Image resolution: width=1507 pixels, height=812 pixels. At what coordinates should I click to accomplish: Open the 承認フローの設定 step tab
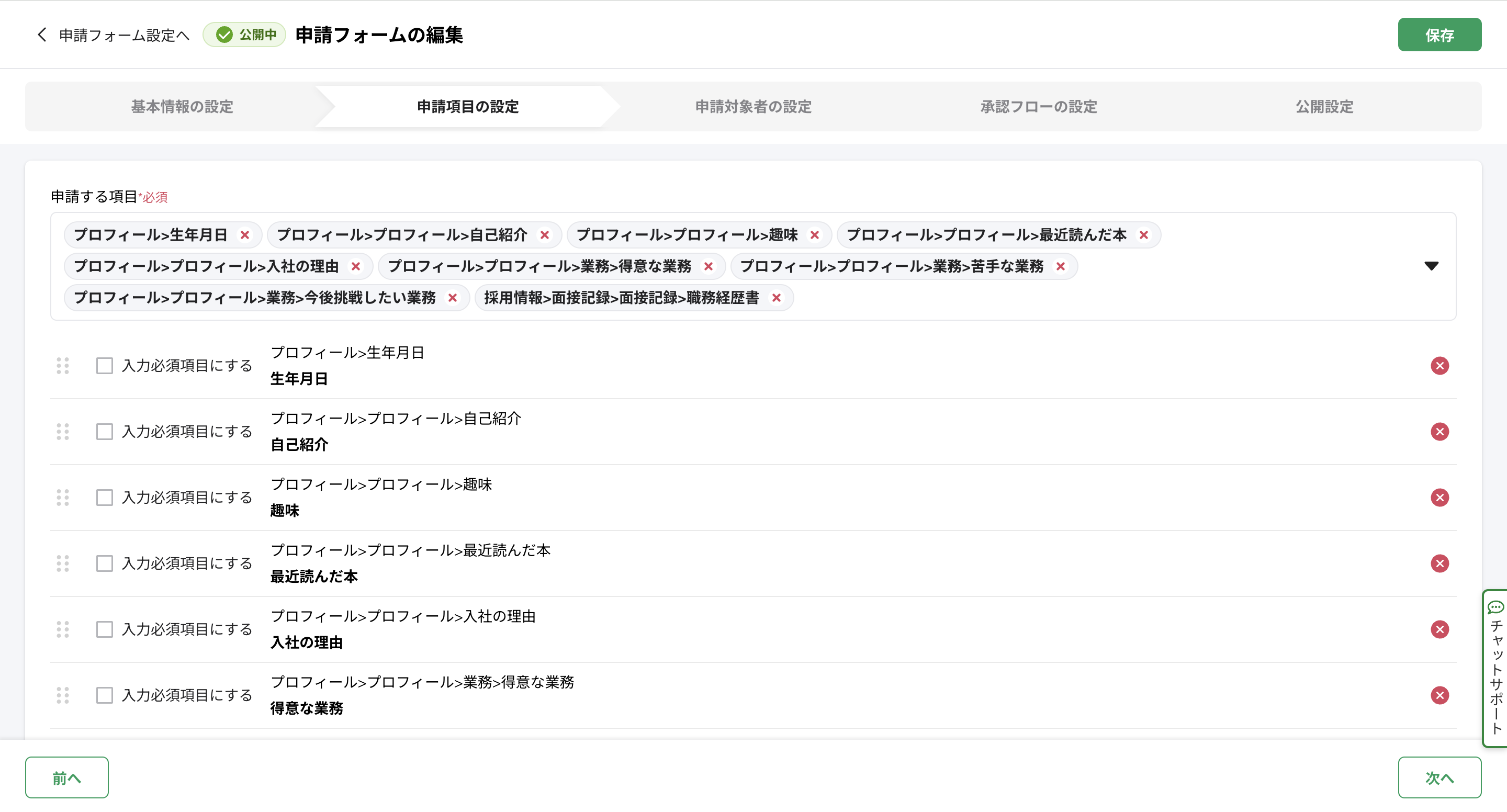pyautogui.click(x=1038, y=107)
